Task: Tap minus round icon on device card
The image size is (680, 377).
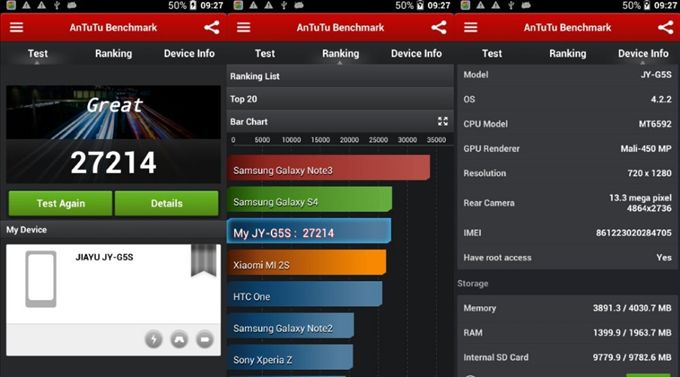Action: [x=205, y=339]
